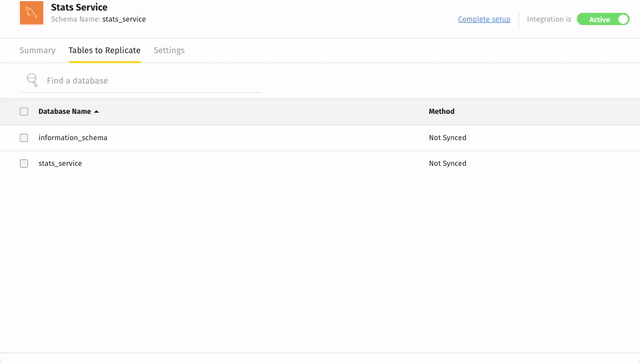The image size is (640, 362).
Task: Click the Method column header
Action: pos(441,111)
